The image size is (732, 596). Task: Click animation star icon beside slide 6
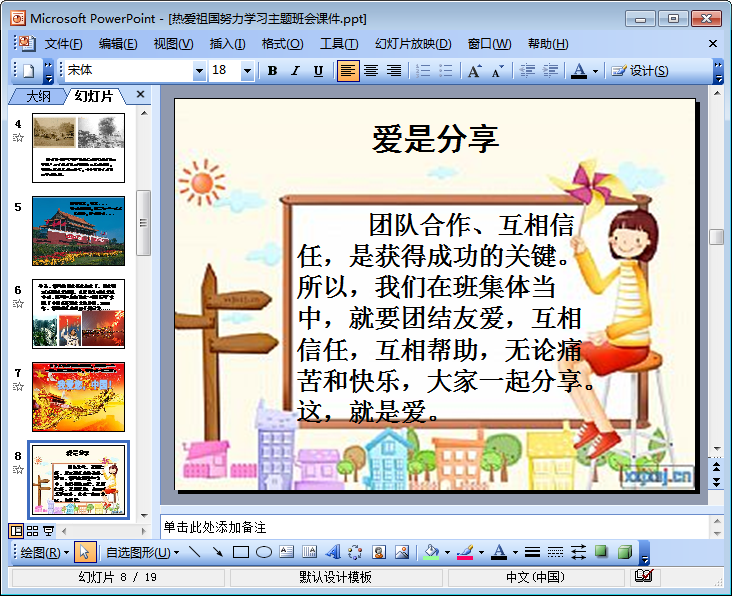(18, 304)
